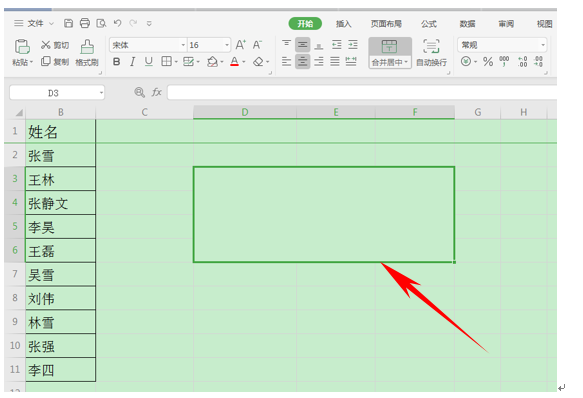Decrease font size with the A- icon
Viewport: 583px width, 398px height.
[257, 45]
